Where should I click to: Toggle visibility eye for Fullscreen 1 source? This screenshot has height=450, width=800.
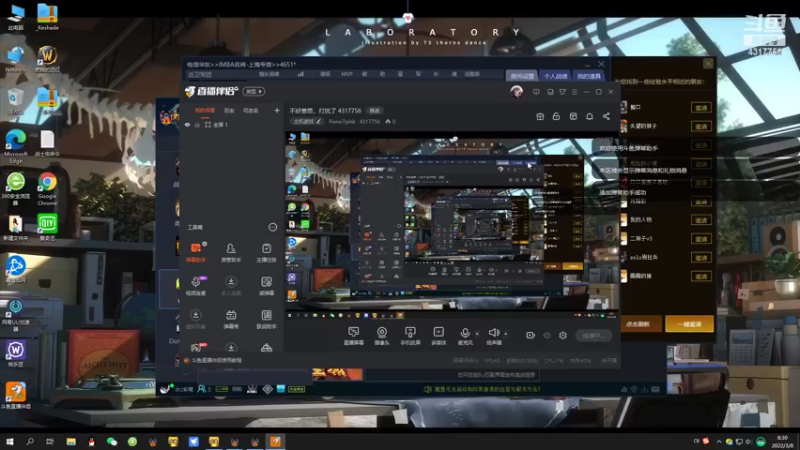[188, 124]
